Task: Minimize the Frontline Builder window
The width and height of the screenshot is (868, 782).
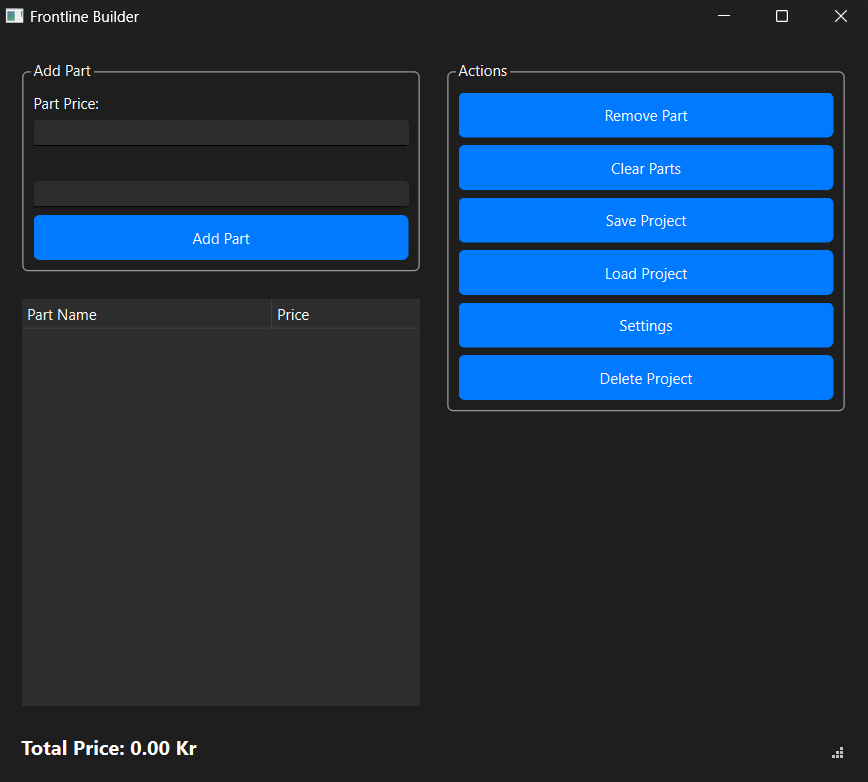Action: click(x=723, y=16)
